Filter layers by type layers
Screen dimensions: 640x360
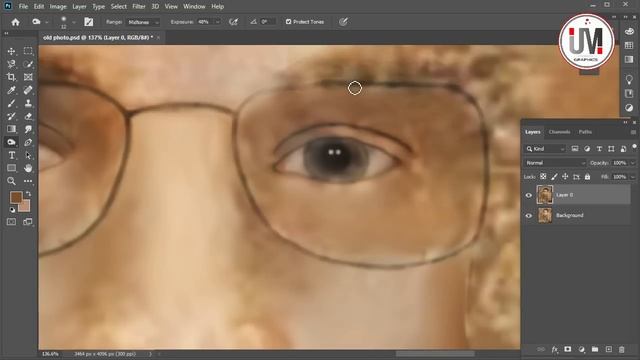point(599,149)
